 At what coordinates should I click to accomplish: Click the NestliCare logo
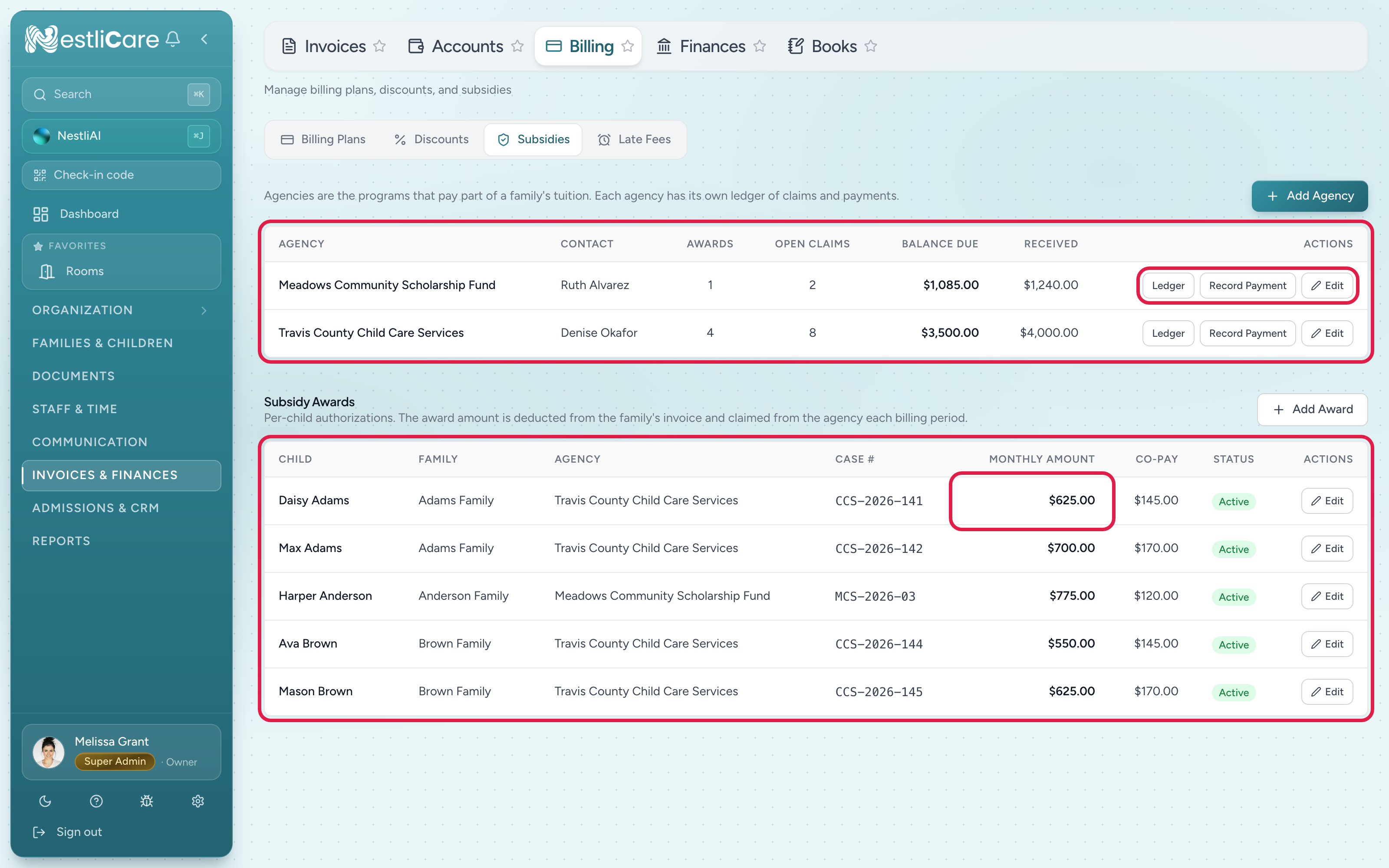click(x=92, y=39)
